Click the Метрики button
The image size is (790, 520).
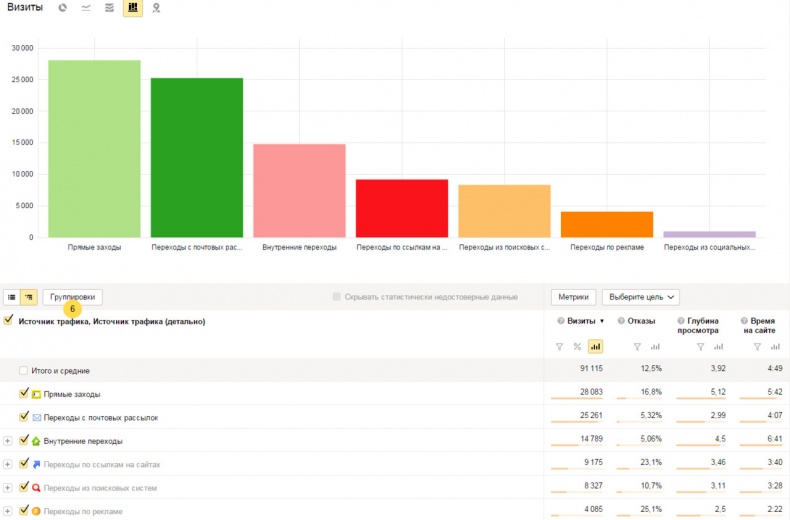(x=573, y=297)
